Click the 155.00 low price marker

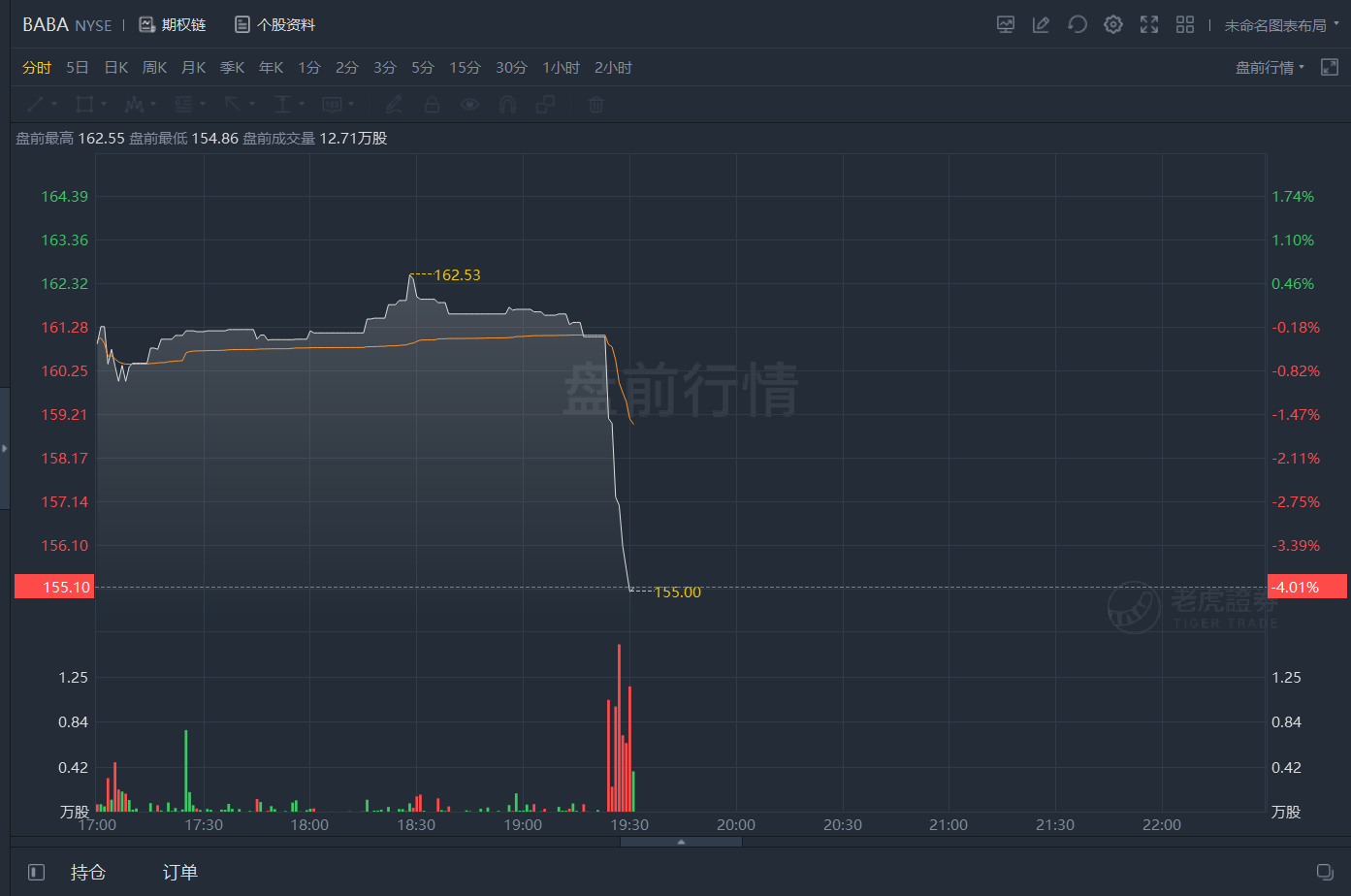[677, 592]
